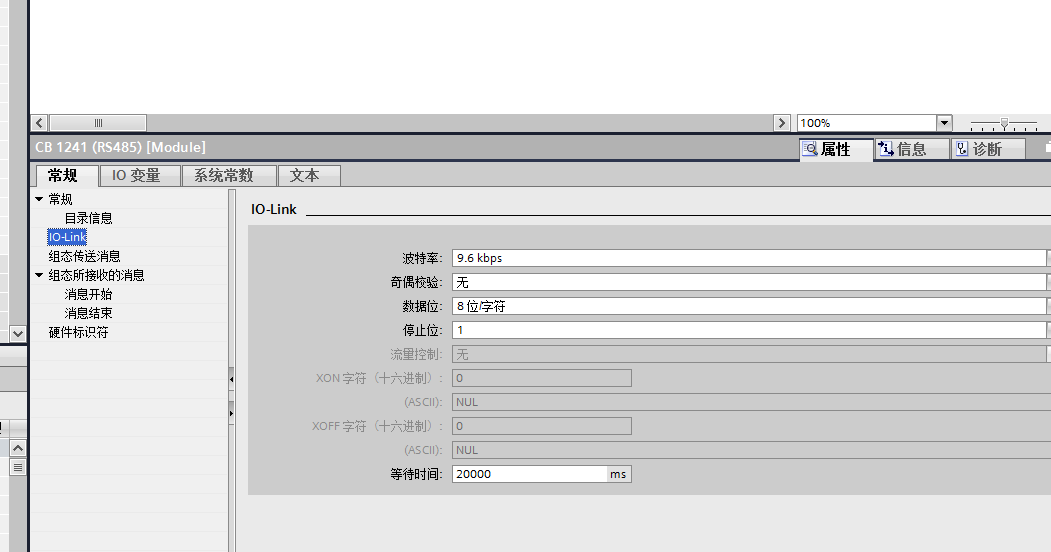Collapse the 组态所接收的消息 tree node
The height and width of the screenshot is (552, 1051).
tap(39, 275)
